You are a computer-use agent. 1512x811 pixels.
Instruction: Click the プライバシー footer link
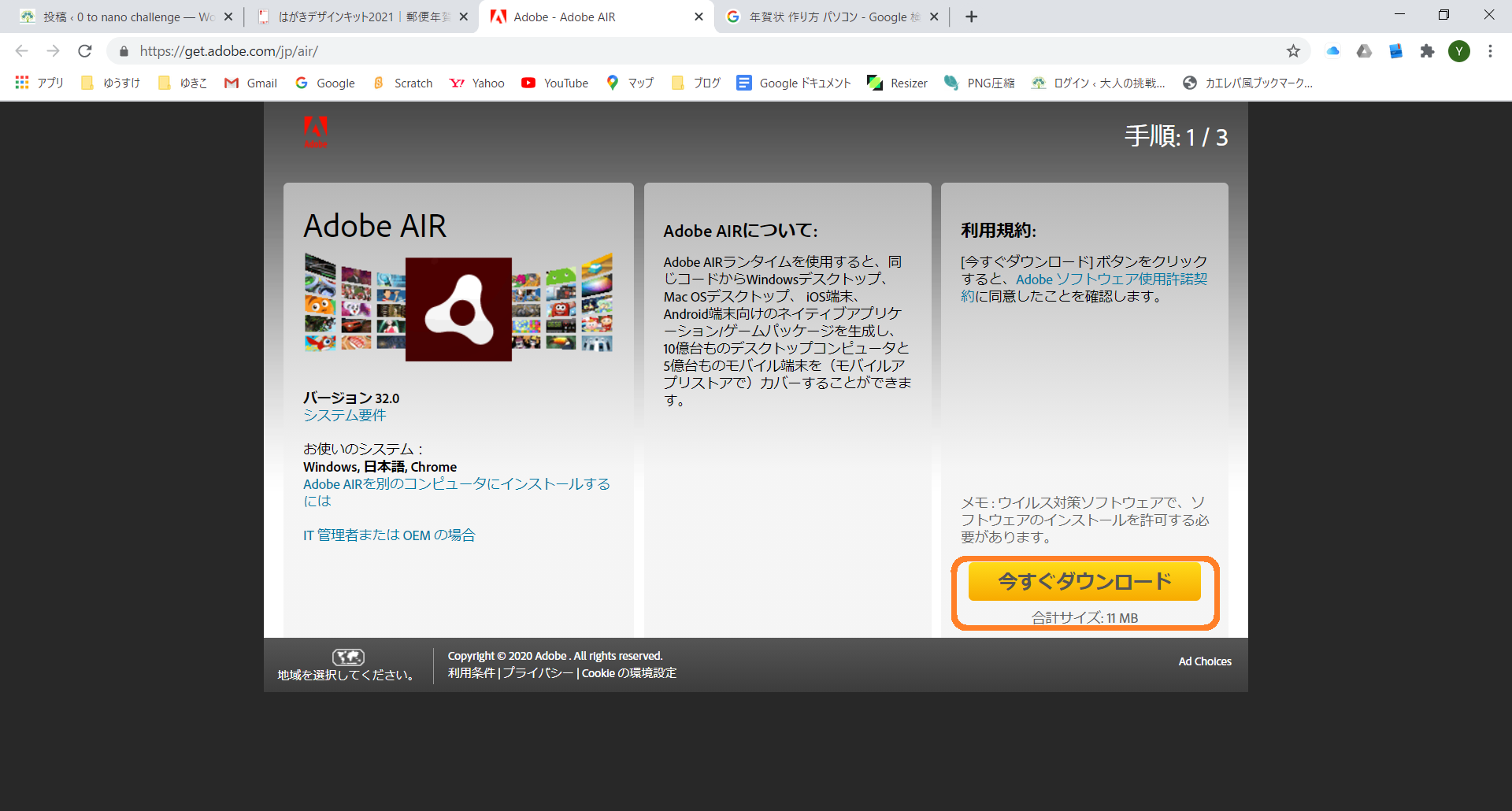pyautogui.click(x=538, y=673)
